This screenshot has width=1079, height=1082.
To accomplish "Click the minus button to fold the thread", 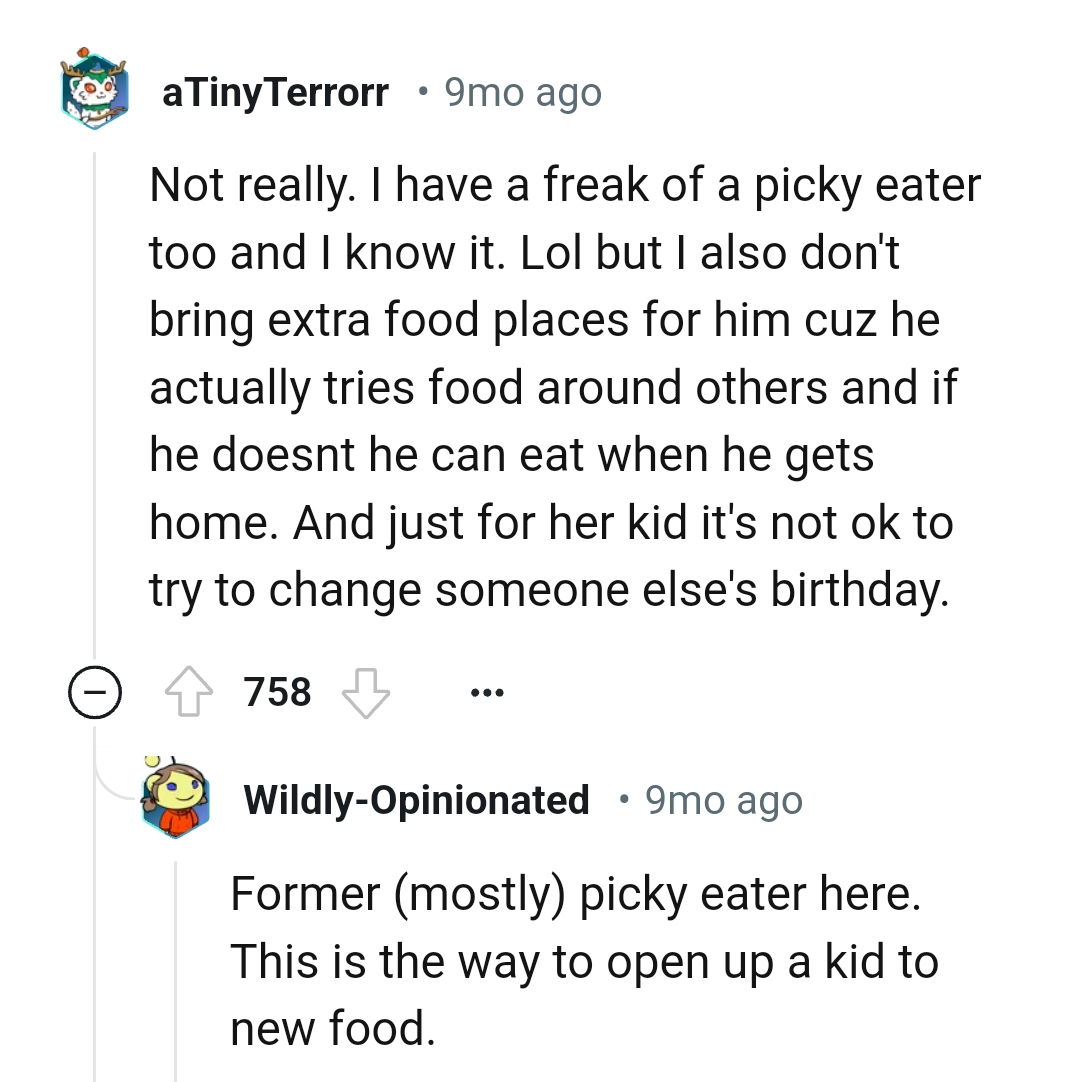I will 95,690.
